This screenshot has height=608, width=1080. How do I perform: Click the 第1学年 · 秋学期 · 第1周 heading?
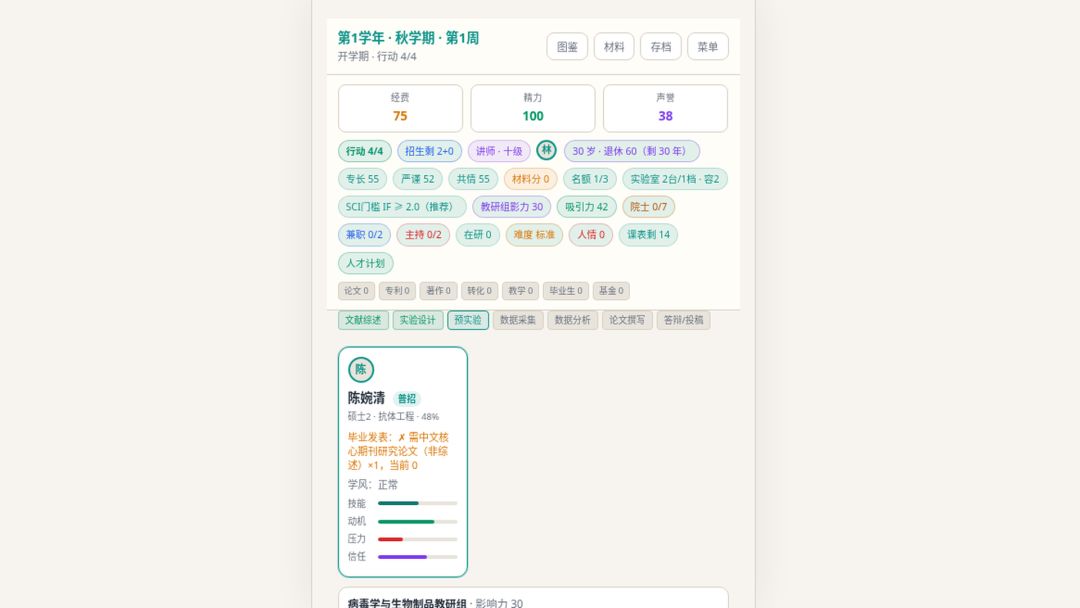tap(408, 38)
